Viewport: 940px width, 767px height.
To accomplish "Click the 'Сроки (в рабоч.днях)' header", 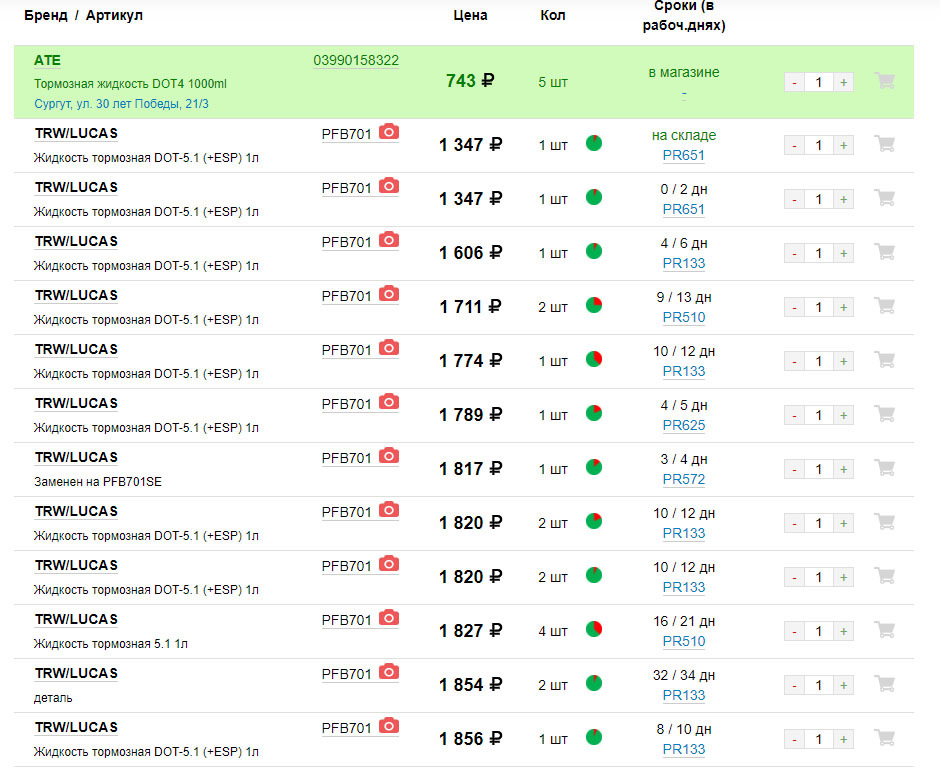I will point(684,16).
